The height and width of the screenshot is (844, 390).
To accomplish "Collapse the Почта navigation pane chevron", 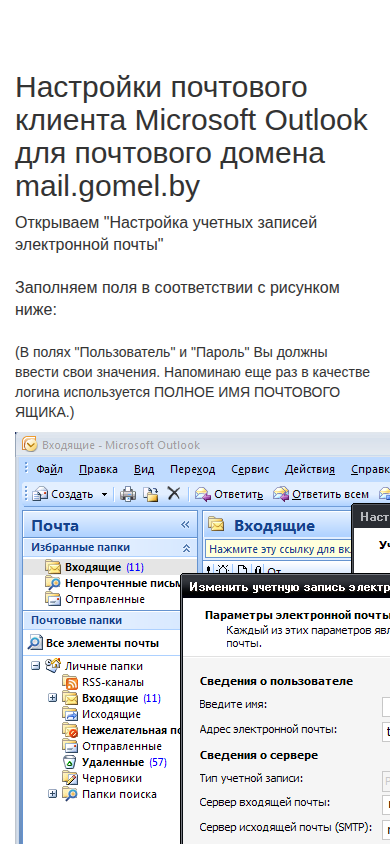I will 185,525.
